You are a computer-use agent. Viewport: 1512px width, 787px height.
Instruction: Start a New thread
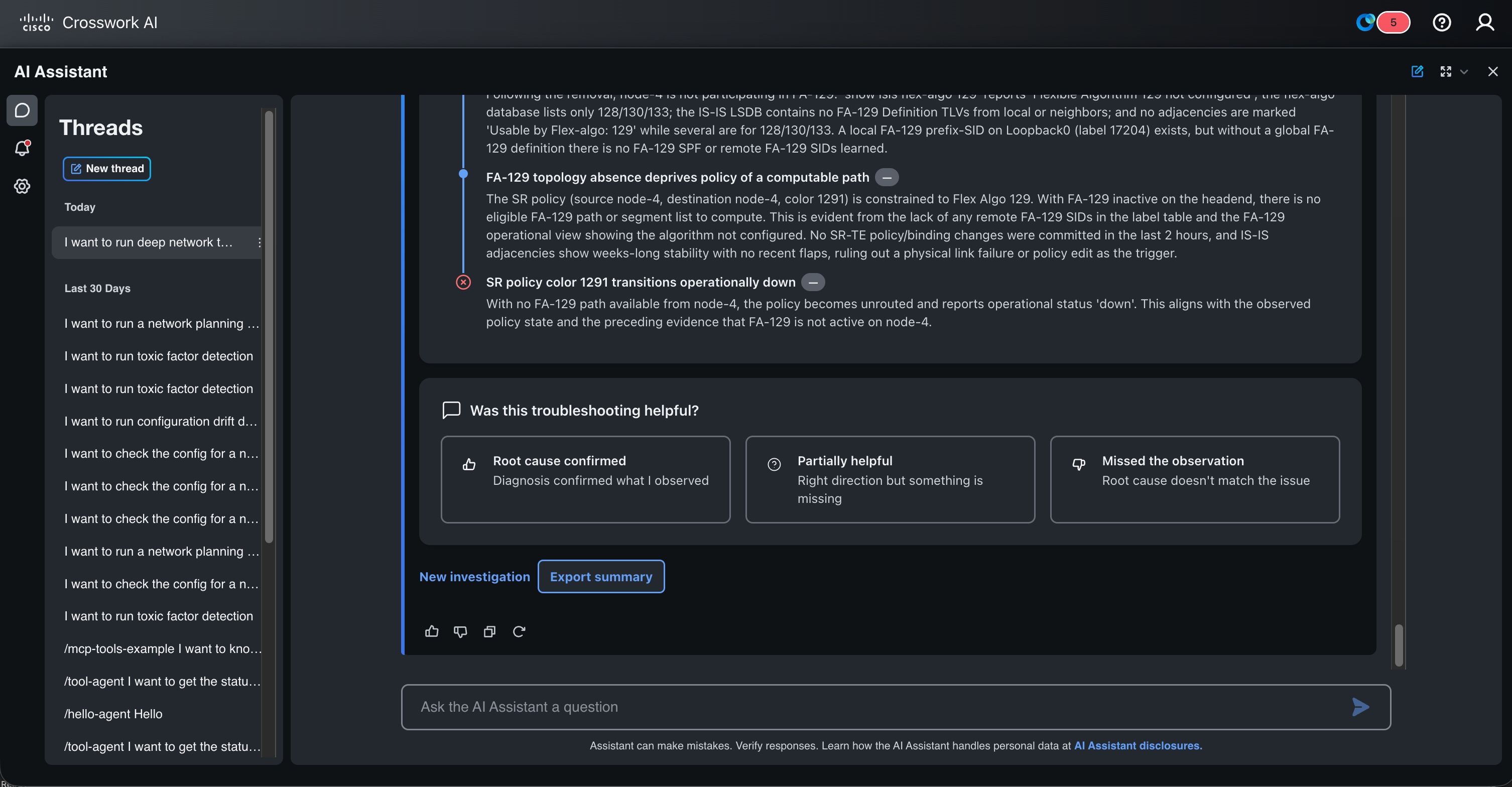point(107,169)
